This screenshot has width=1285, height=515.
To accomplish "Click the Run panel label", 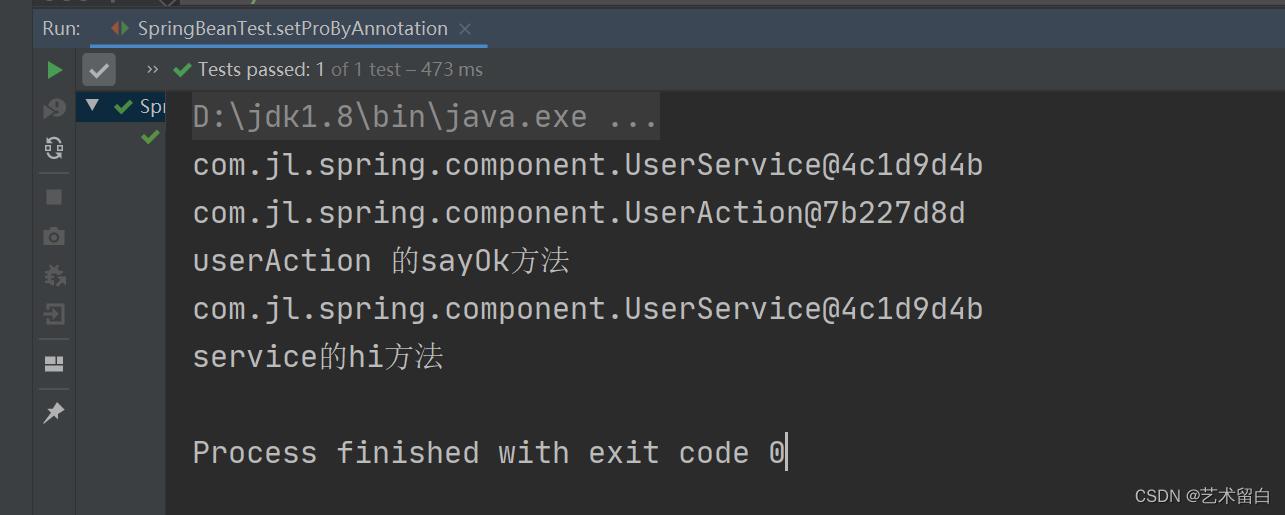I will (62, 29).
